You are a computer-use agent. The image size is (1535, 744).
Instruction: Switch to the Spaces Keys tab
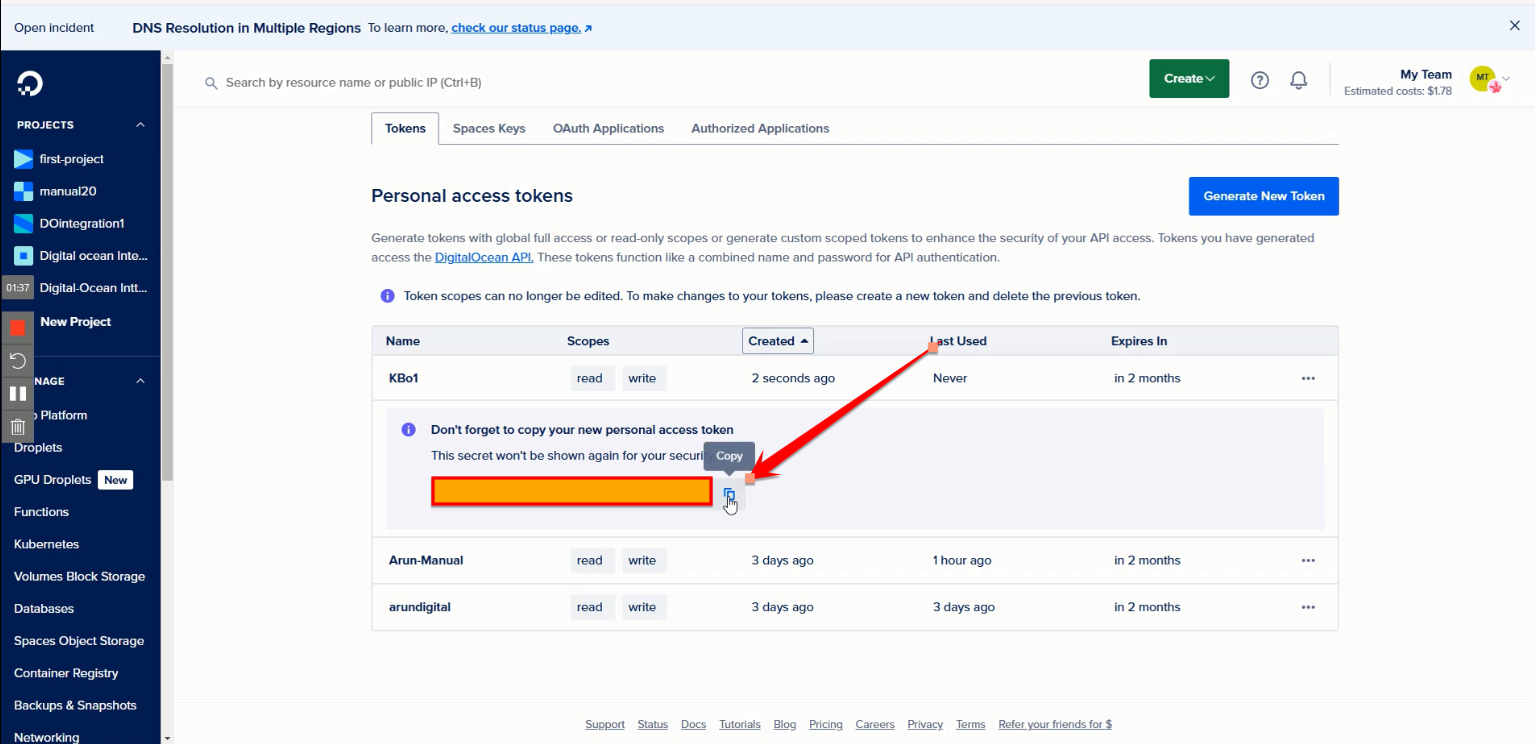(x=489, y=128)
